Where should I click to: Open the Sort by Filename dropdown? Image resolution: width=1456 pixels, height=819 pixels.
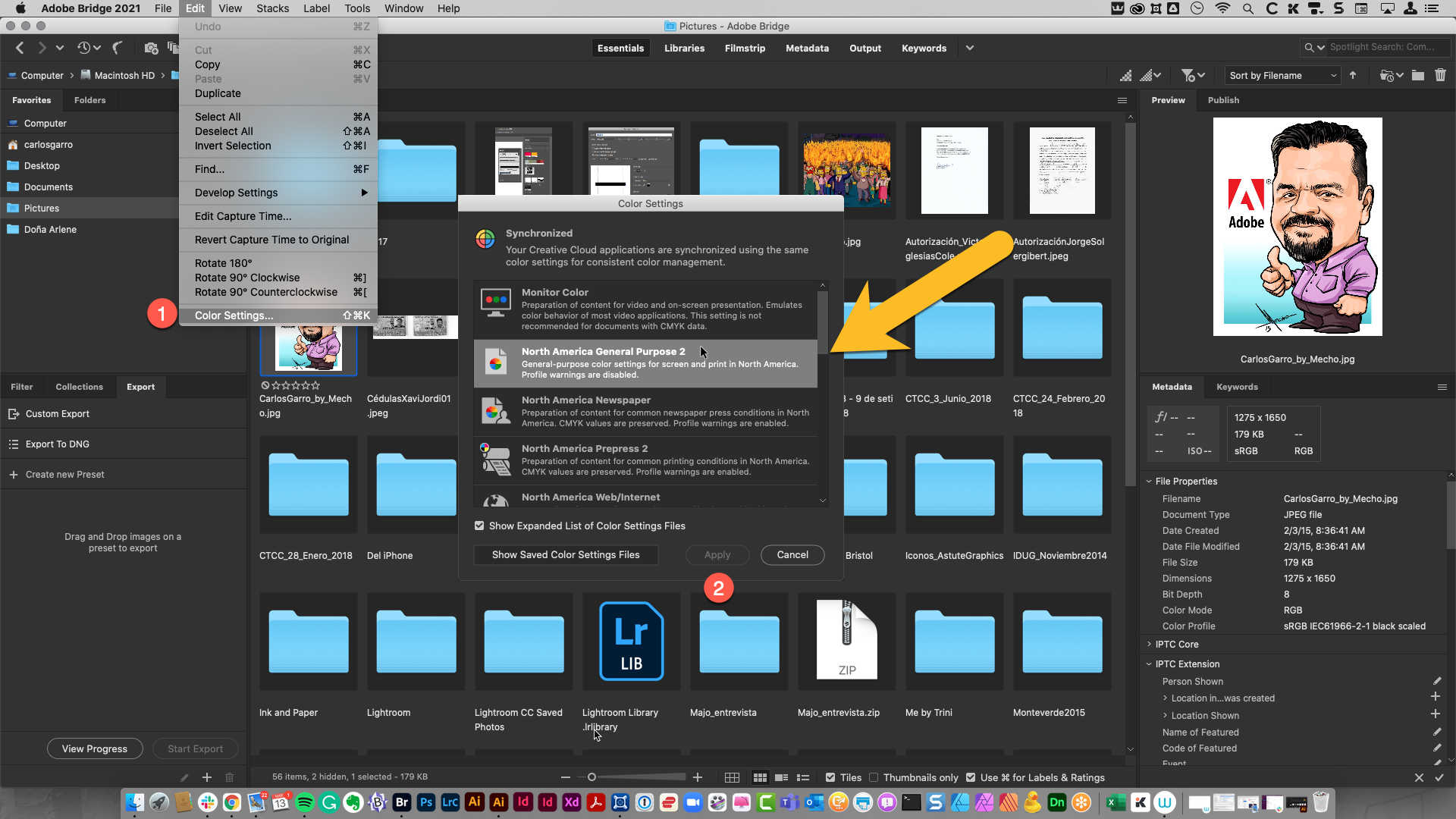point(1282,75)
